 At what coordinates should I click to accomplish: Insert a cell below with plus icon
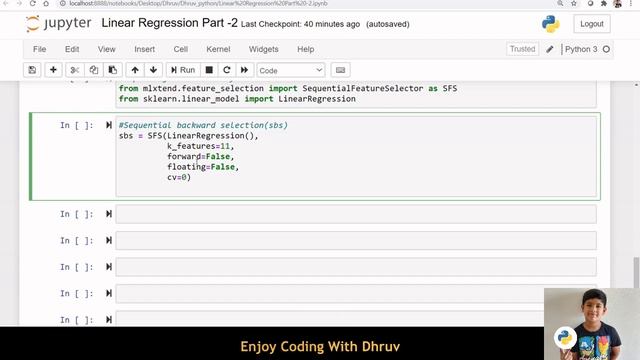point(53,70)
